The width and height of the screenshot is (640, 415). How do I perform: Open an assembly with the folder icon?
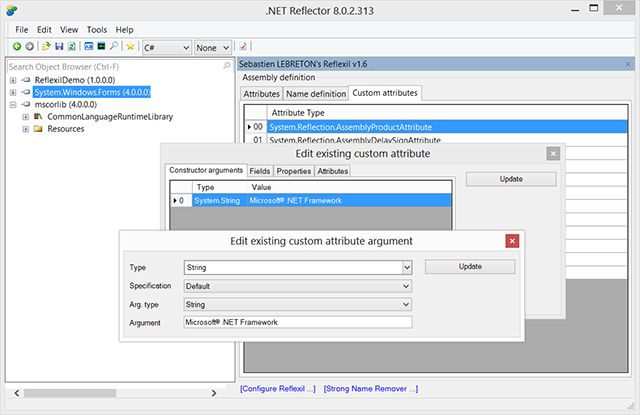[x=46, y=47]
